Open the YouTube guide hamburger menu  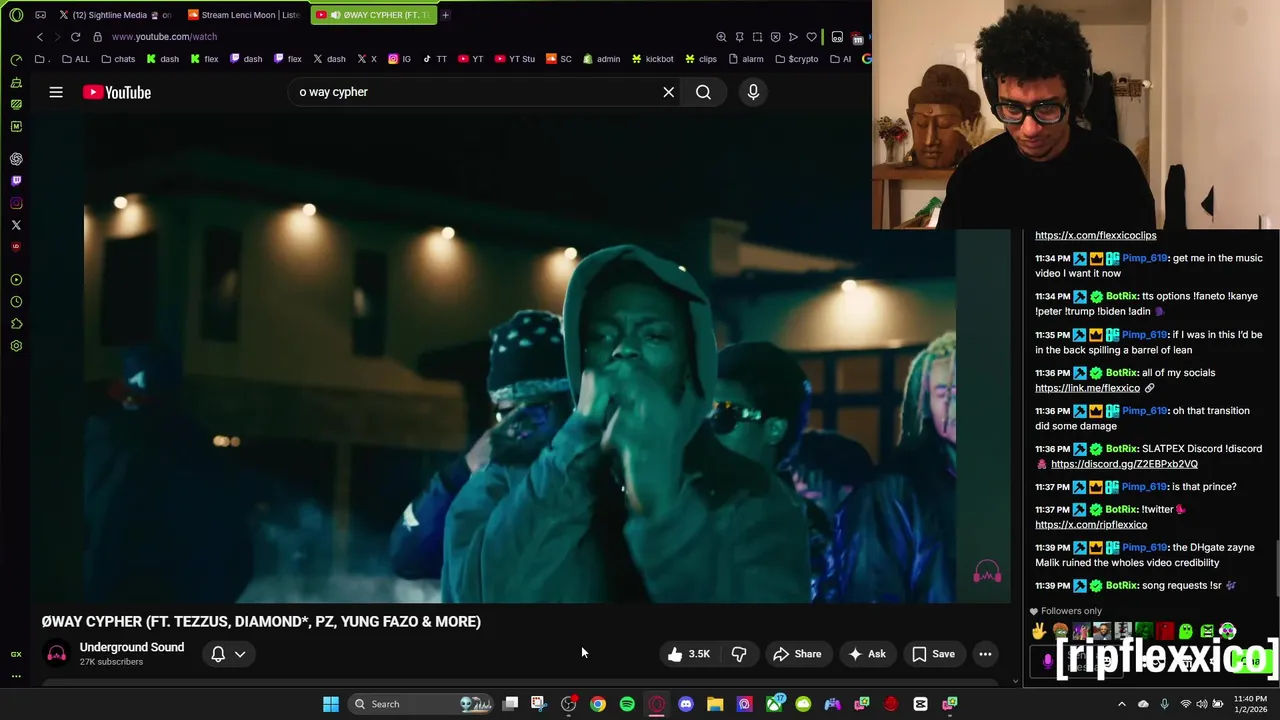[56, 92]
